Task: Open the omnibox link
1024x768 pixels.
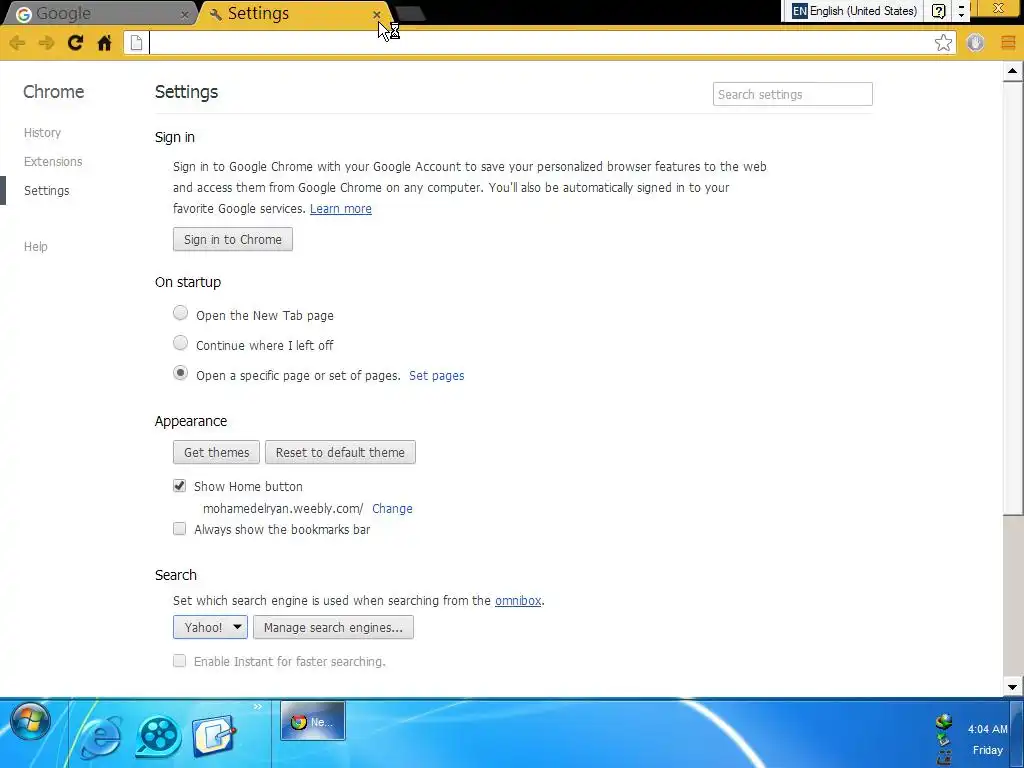Action: point(518,600)
